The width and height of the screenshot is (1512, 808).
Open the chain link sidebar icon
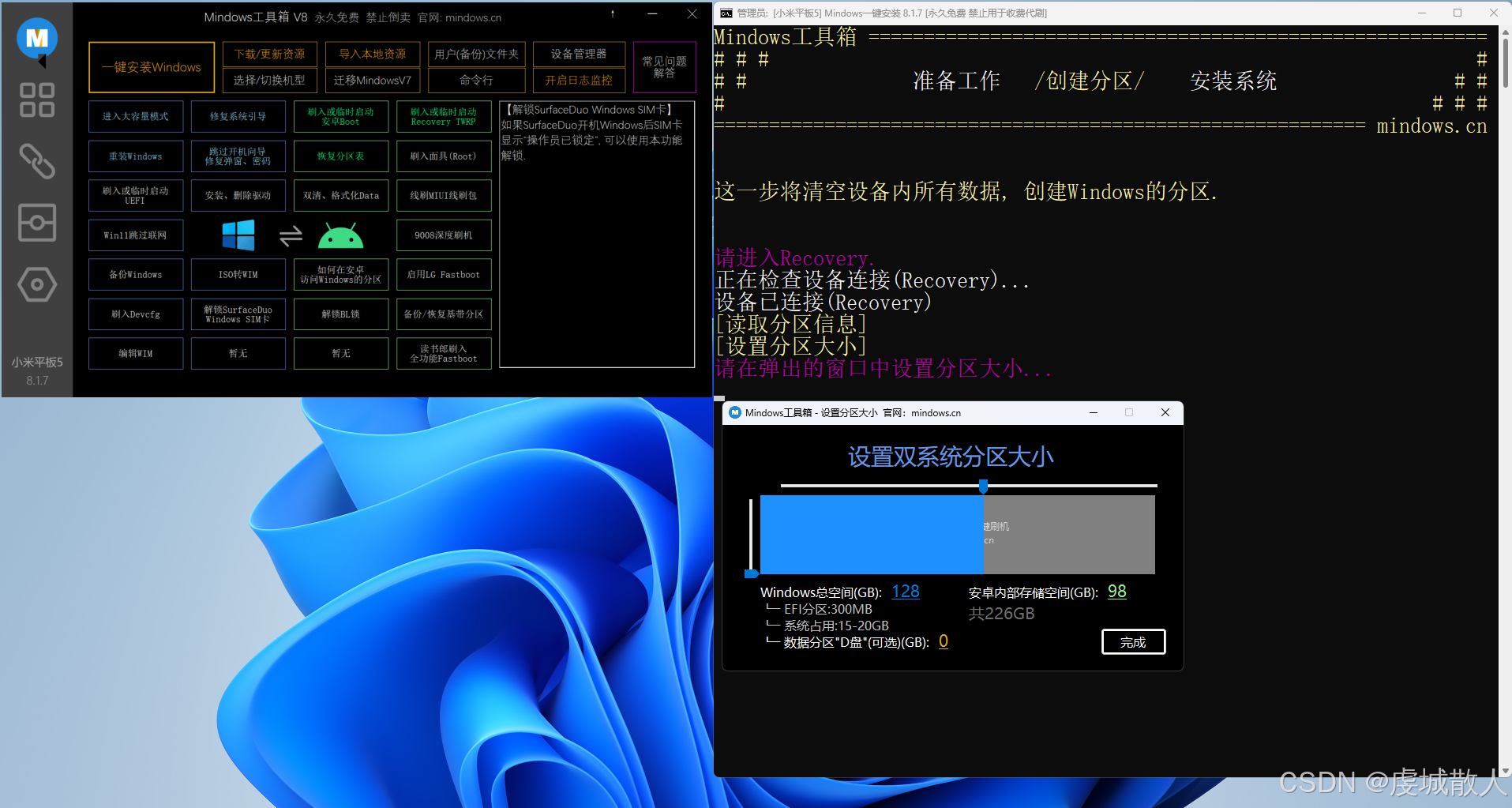pyautogui.click(x=37, y=161)
